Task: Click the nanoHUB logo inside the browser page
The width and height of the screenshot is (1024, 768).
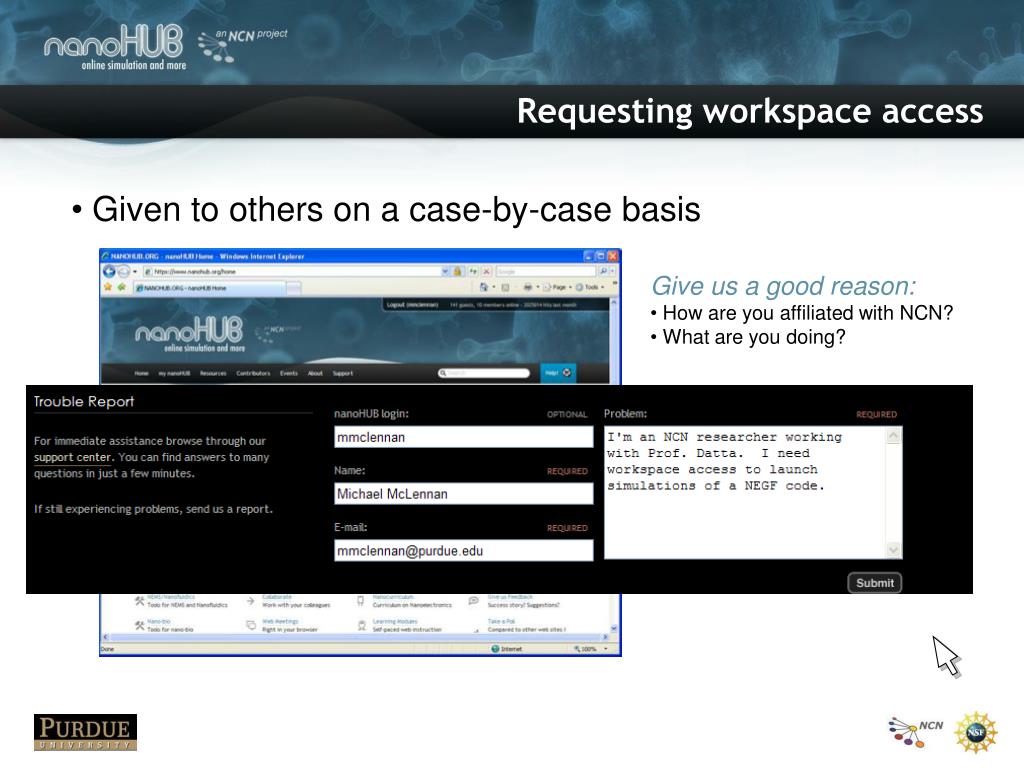Action: coord(189,334)
